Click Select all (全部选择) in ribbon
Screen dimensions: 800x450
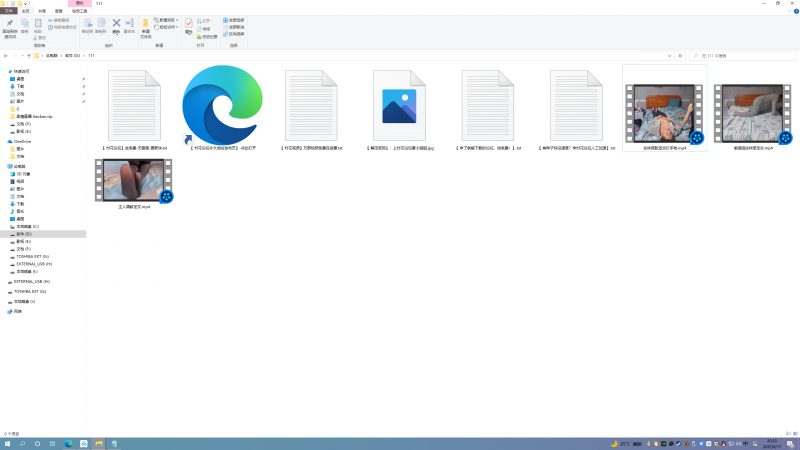coord(234,19)
